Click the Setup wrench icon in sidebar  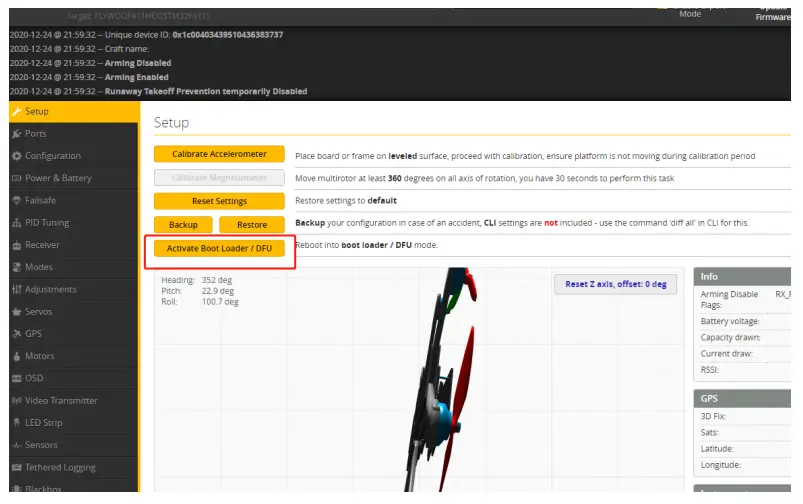(x=16, y=112)
